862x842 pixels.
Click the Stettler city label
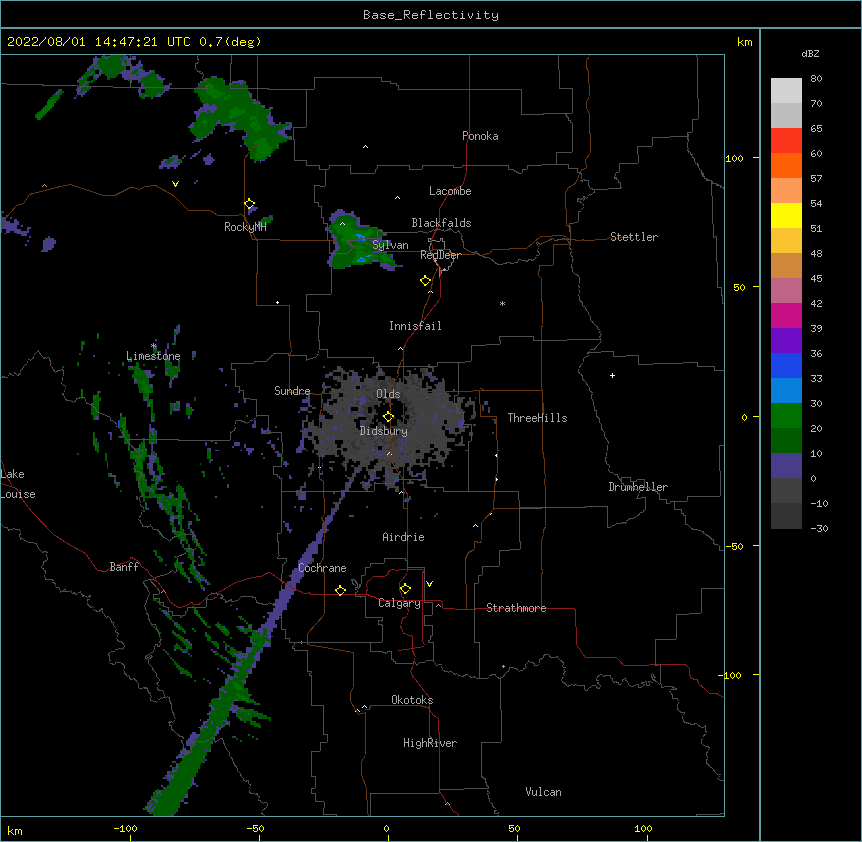pos(634,237)
